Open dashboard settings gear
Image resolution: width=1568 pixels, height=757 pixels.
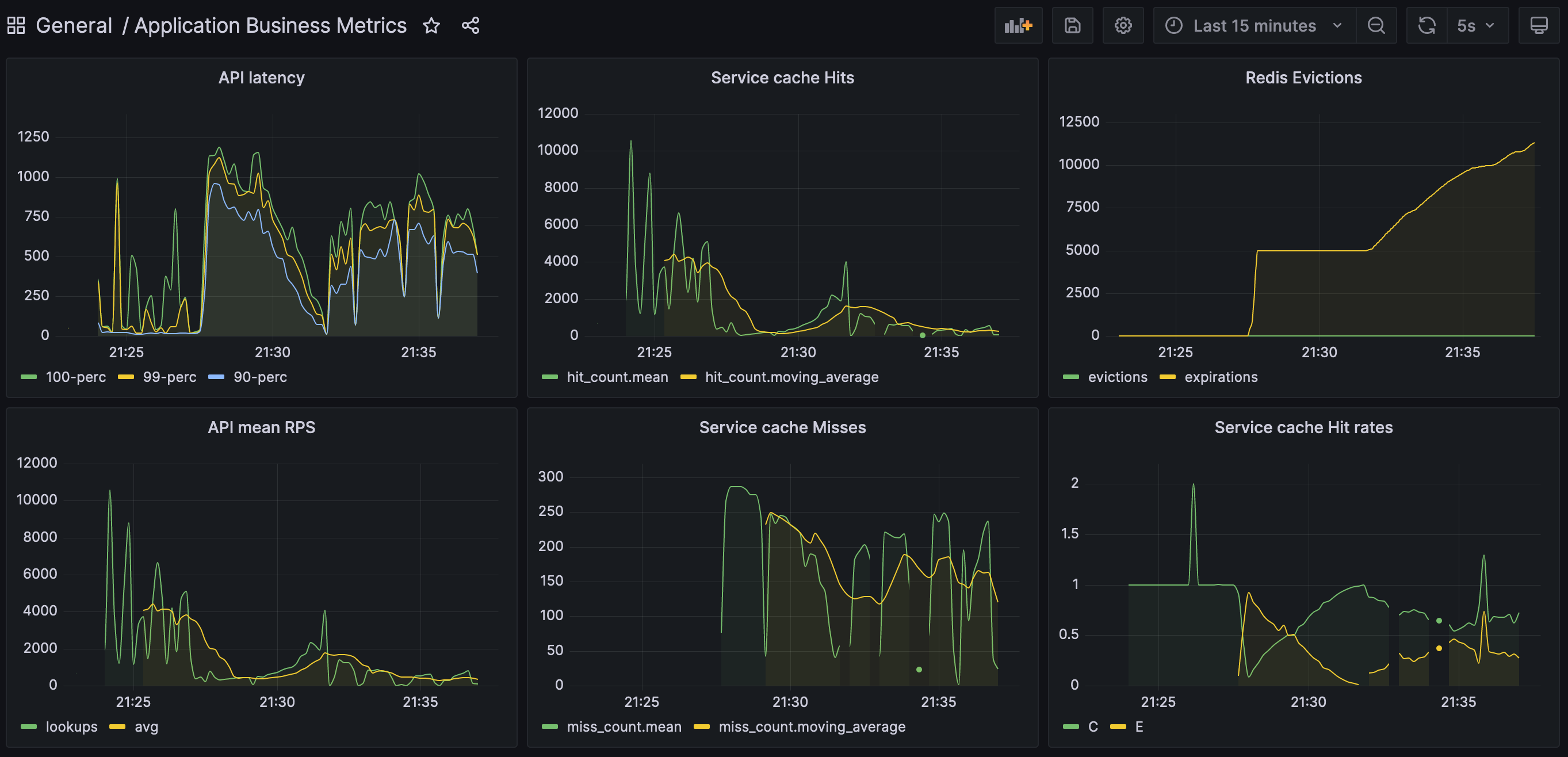coord(1123,25)
